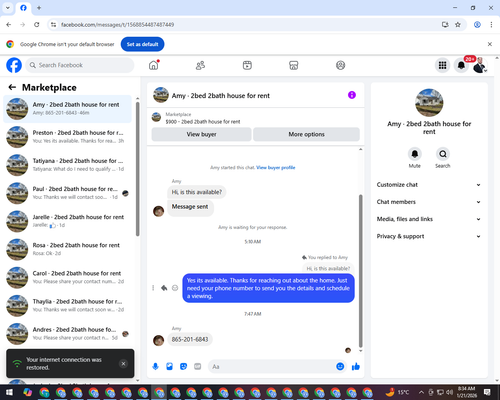
Task: Open conversation information purple icon
Action: [352, 95]
